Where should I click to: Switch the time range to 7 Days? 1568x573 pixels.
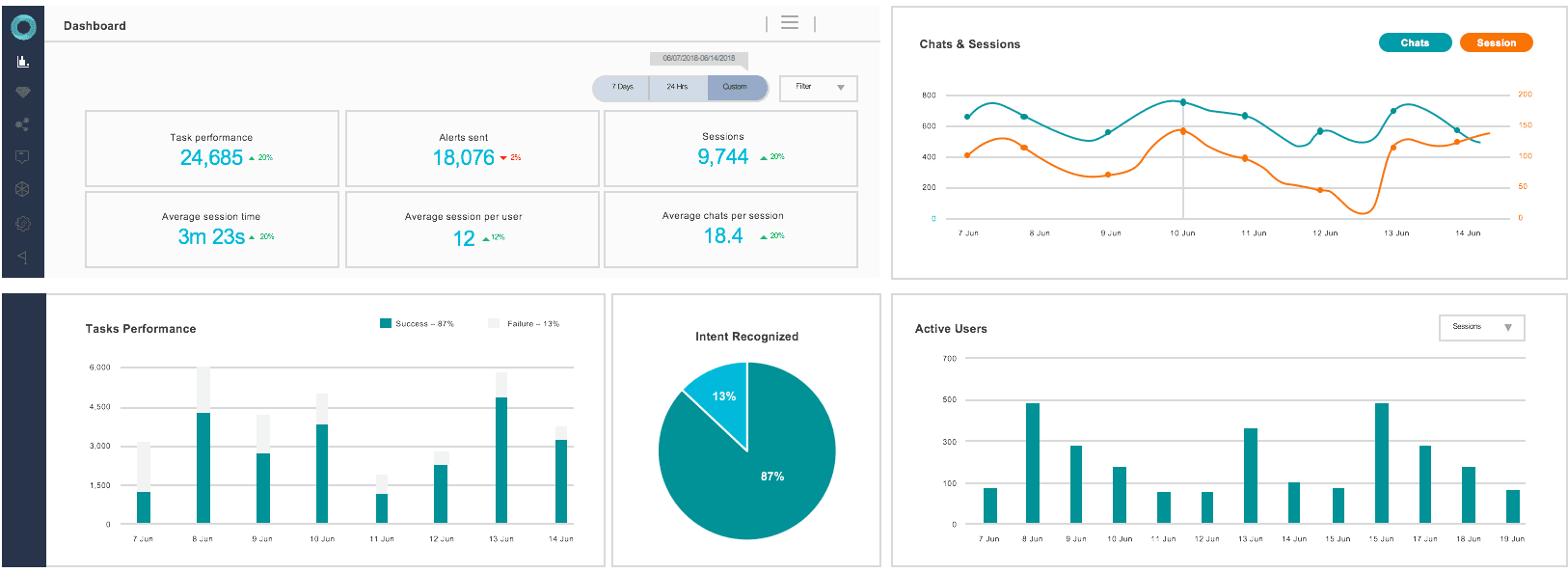pos(622,88)
